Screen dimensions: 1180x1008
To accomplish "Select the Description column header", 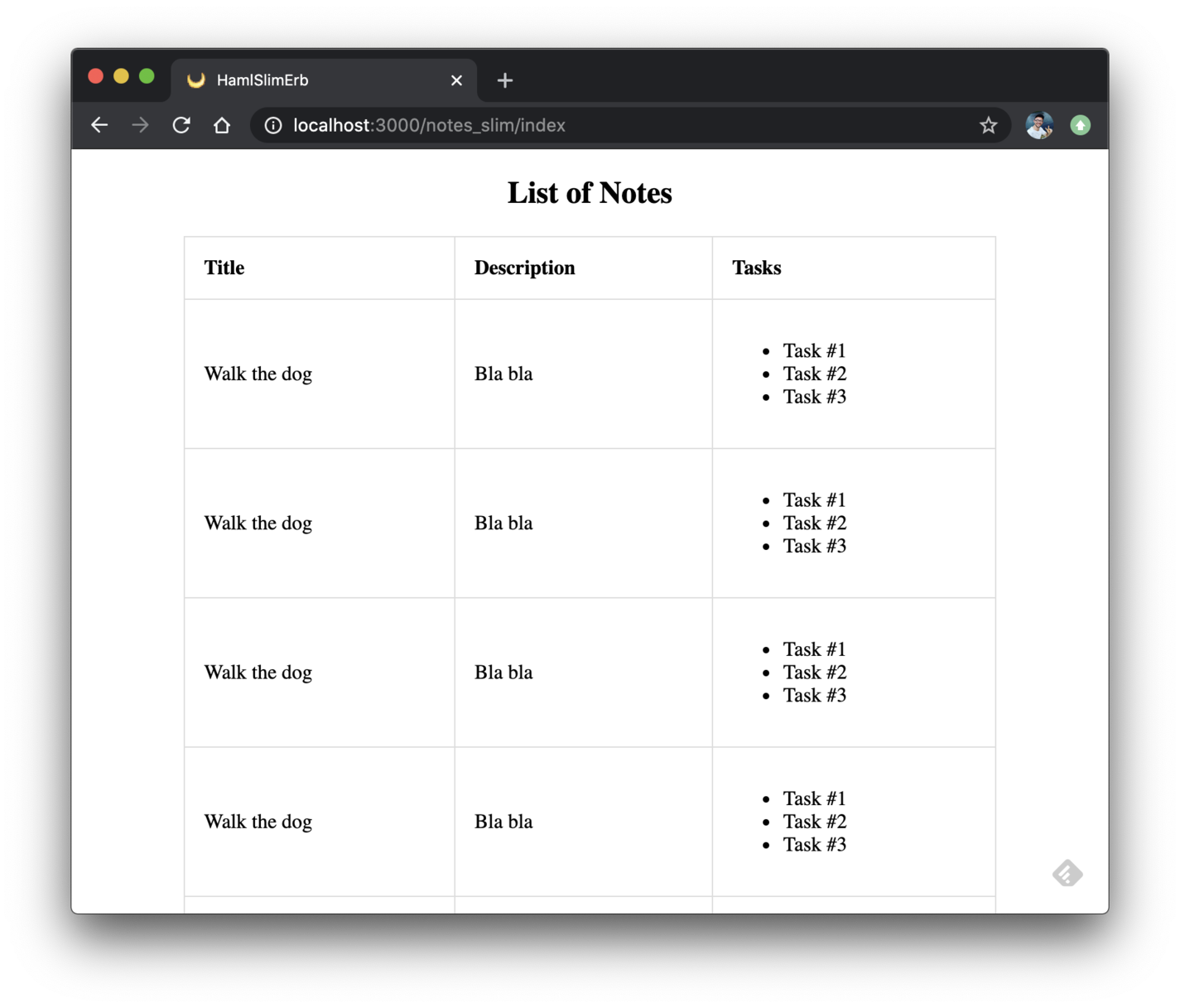I will pyautogui.click(x=524, y=268).
